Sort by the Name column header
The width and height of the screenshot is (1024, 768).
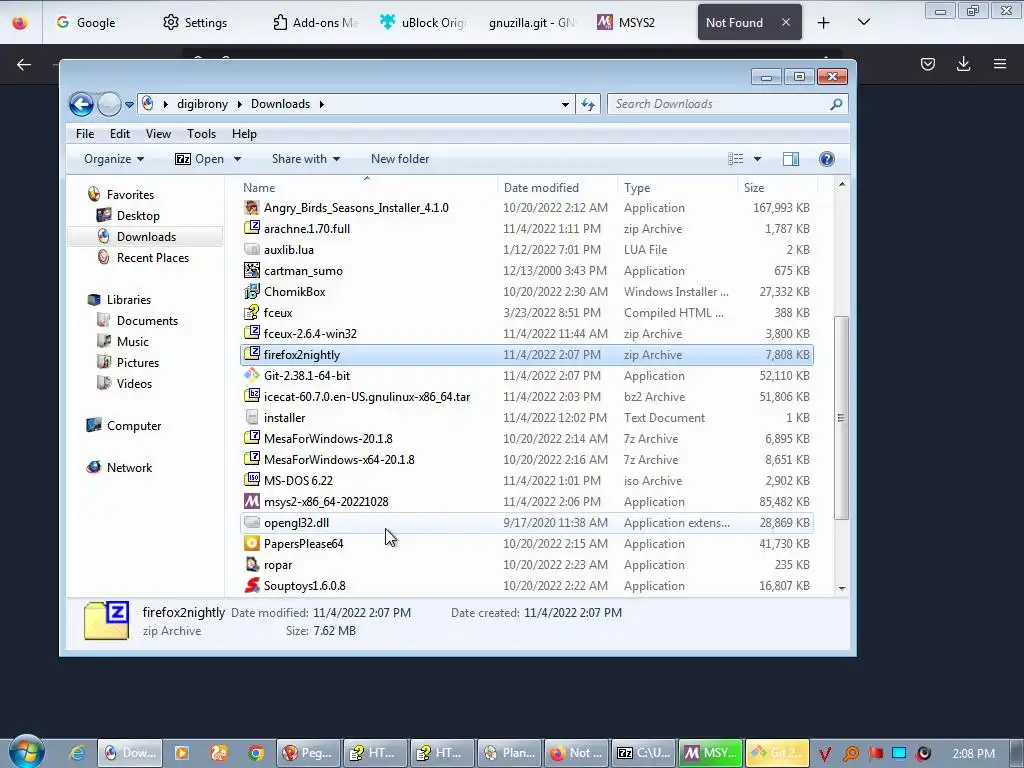368,187
